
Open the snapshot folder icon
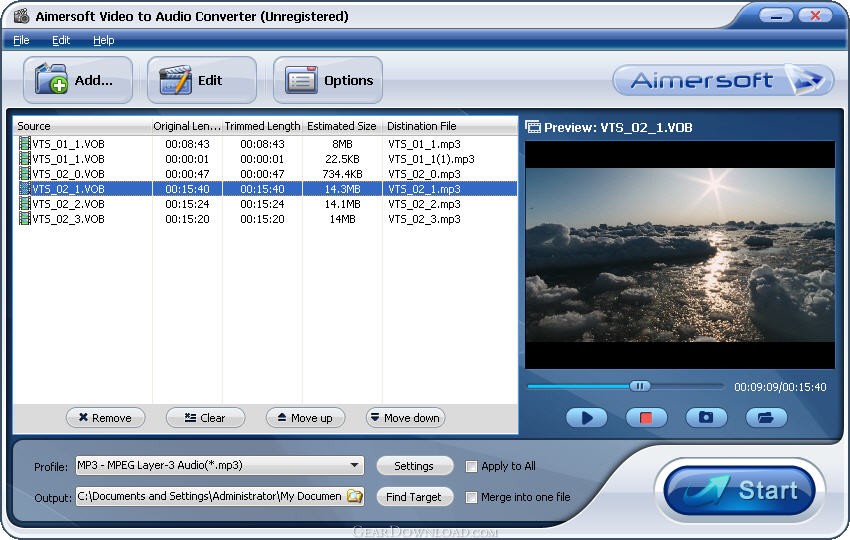765,417
